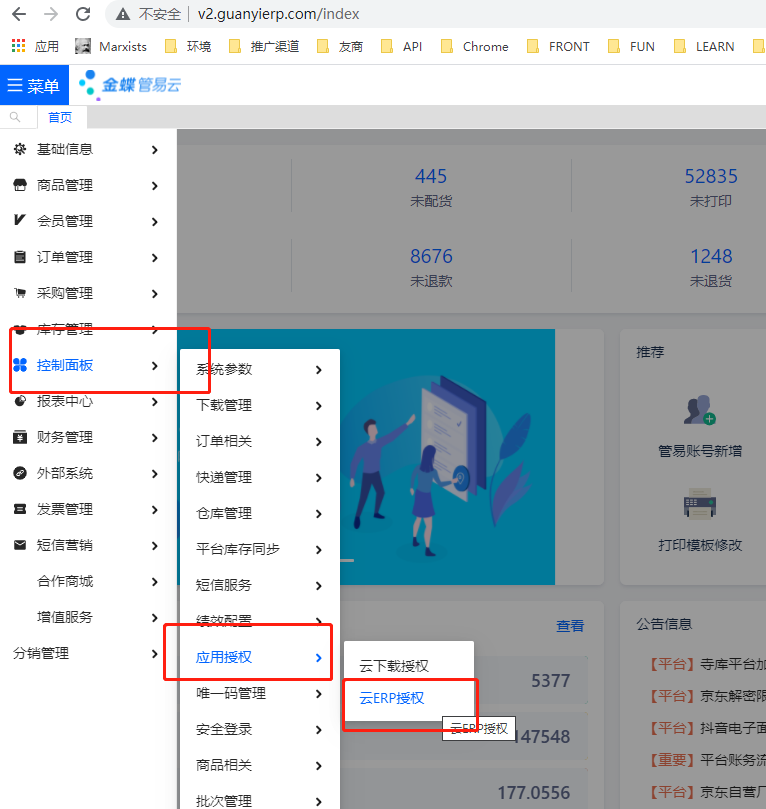
Task: Click the 查看 link
Action: coord(570,626)
